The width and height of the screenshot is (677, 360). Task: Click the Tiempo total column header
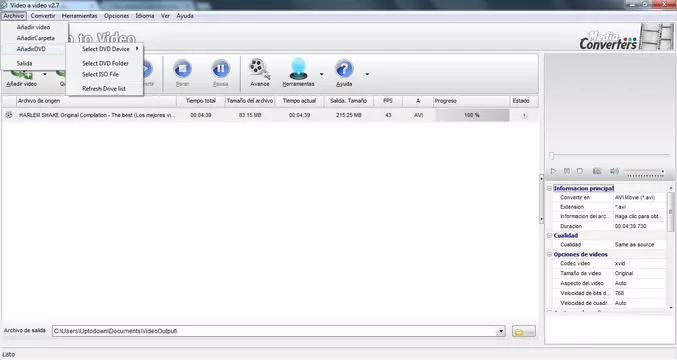click(201, 101)
